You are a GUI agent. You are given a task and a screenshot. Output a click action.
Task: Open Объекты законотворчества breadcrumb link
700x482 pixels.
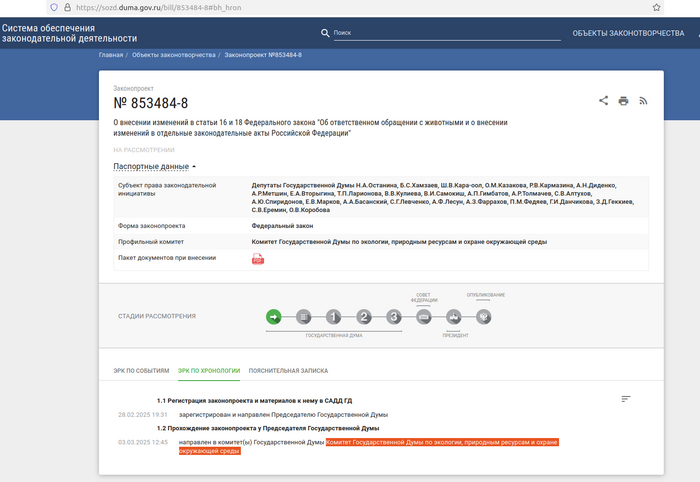174,55
